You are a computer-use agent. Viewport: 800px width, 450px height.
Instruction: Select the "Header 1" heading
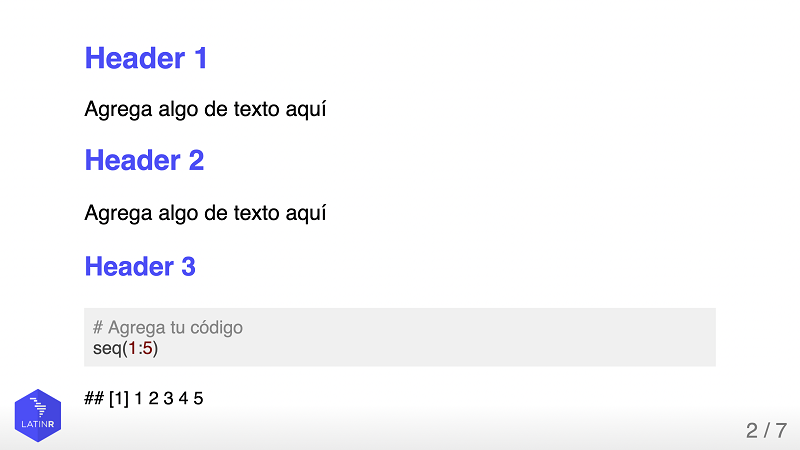coord(146,58)
